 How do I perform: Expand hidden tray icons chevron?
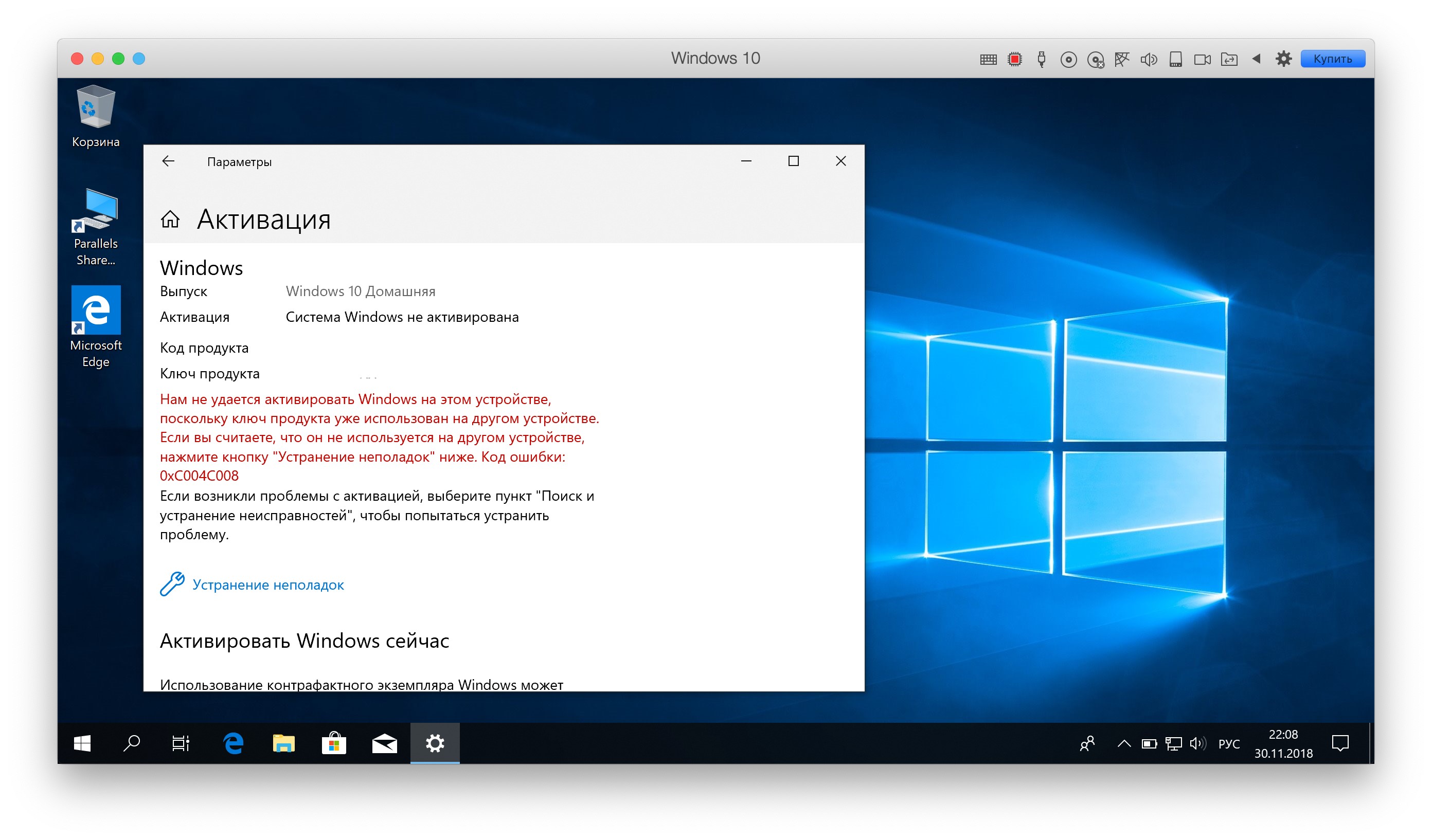tap(1123, 743)
